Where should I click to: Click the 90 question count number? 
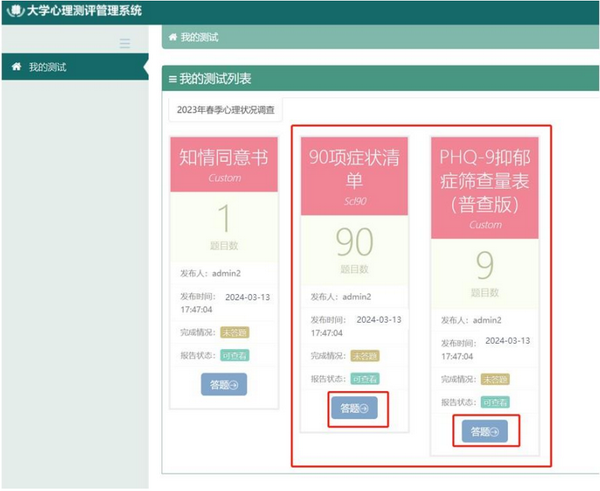coord(354,242)
